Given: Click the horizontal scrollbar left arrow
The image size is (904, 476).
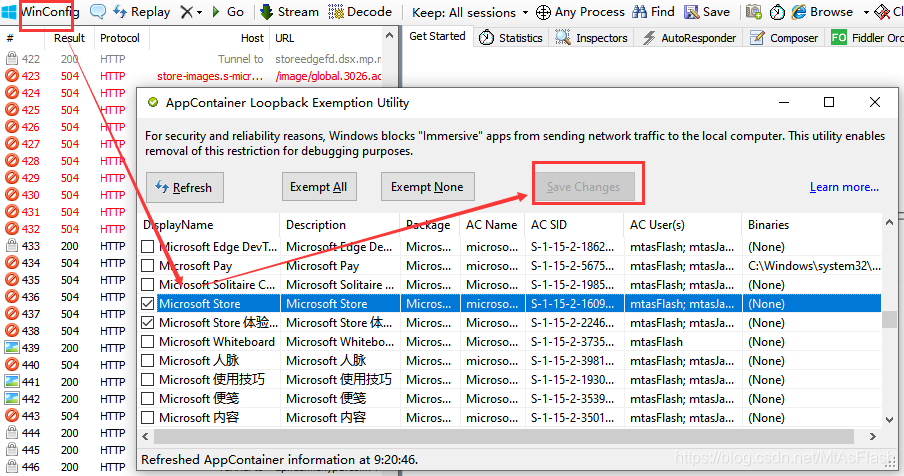Looking at the screenshot, I should pyautogui.click(x=145, y=436).
